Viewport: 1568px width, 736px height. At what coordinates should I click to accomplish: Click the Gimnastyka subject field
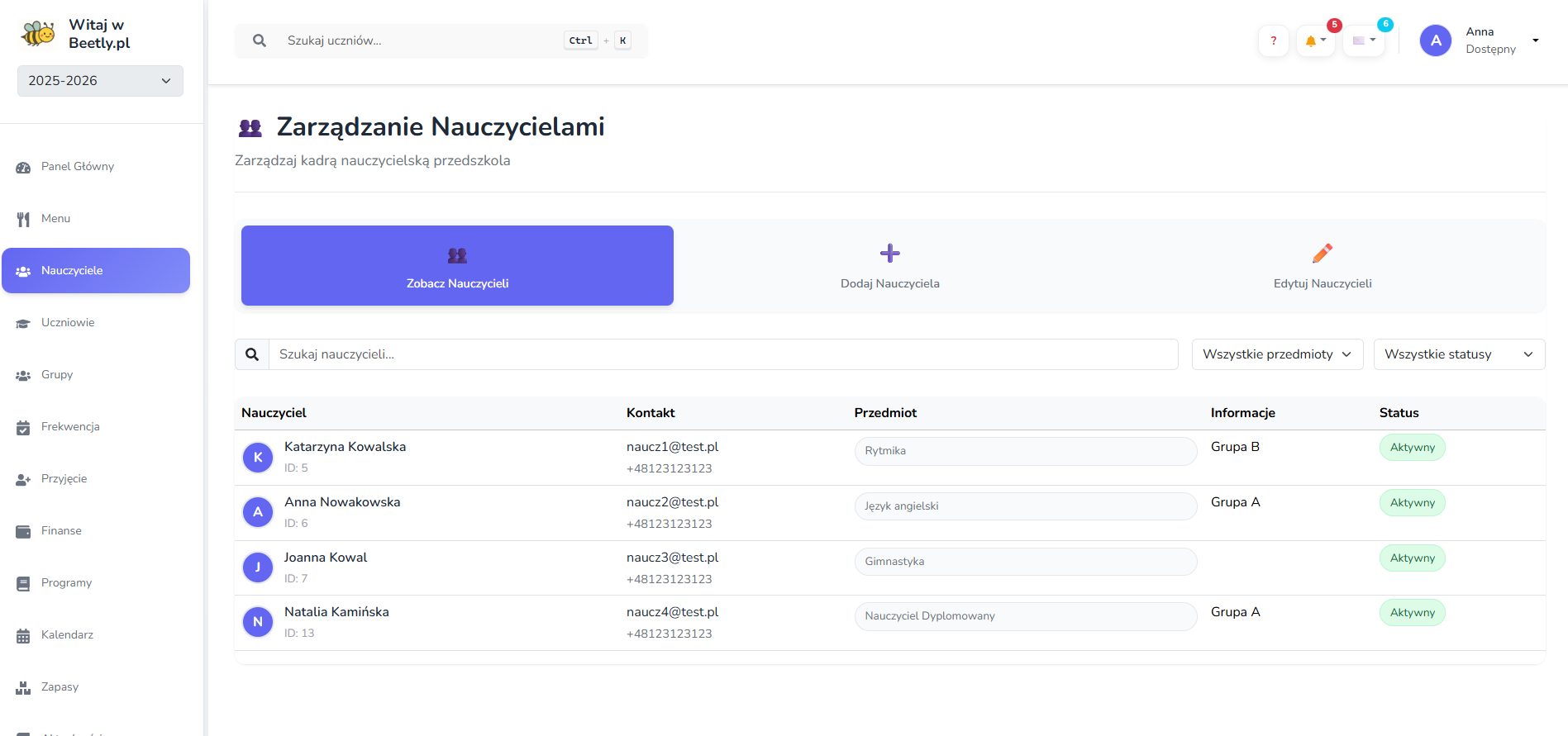coord(1026,562)
